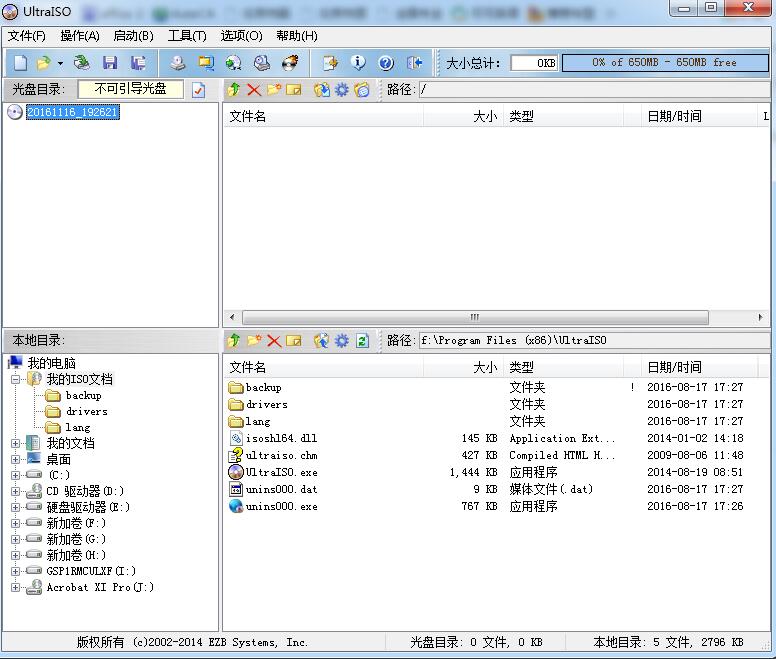Click the Burn CD/DVD image icon
This screenshot has width=776, height=659.
[x=290, y=63]
